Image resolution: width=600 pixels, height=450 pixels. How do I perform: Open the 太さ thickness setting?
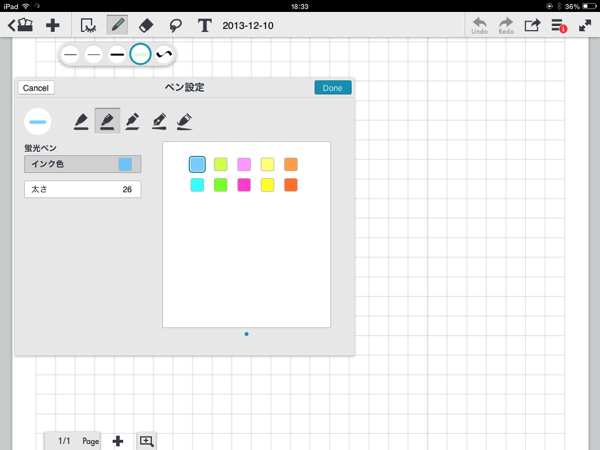pos(83,189)
